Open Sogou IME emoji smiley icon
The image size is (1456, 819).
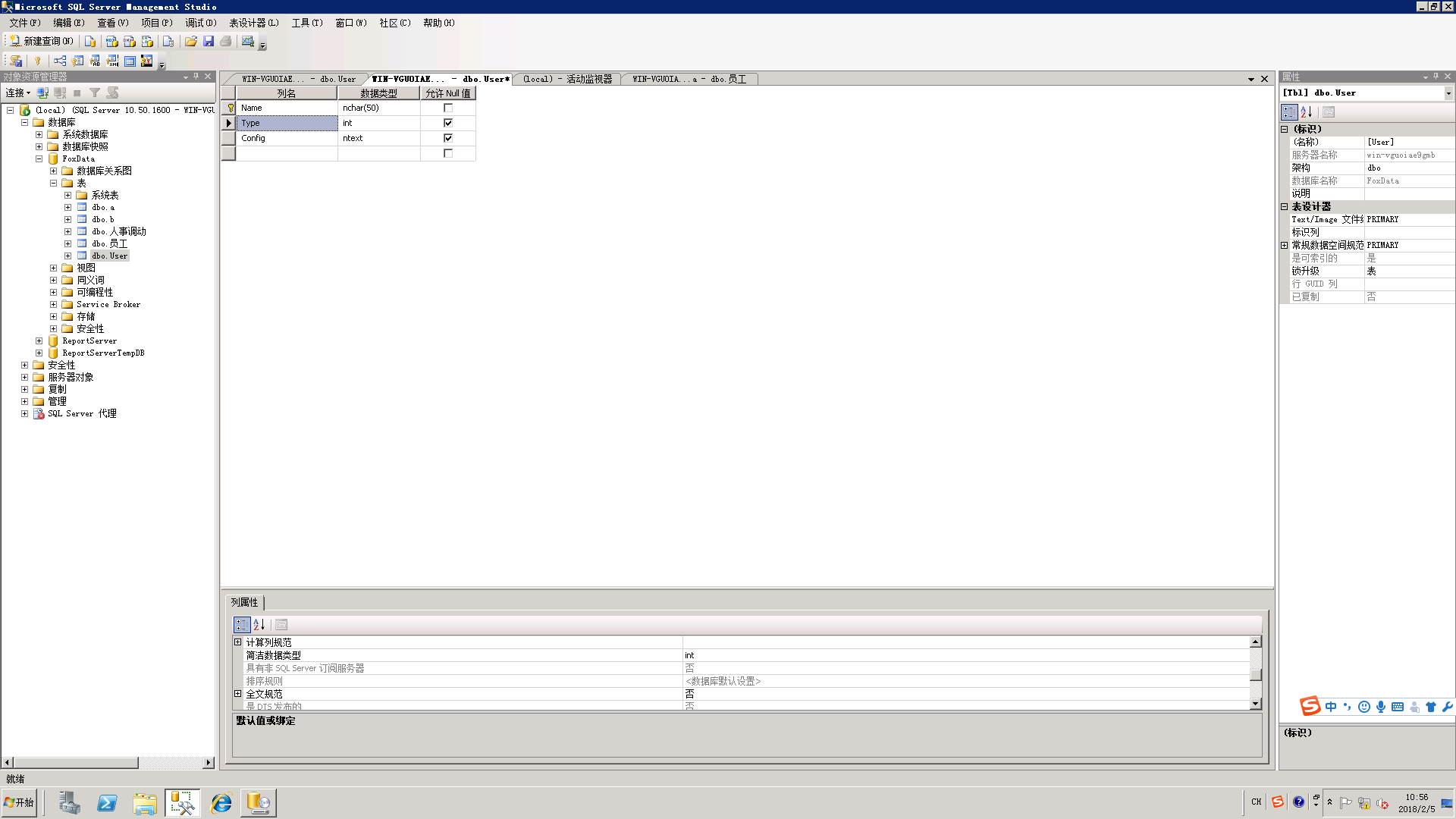tap(1364, 707)
